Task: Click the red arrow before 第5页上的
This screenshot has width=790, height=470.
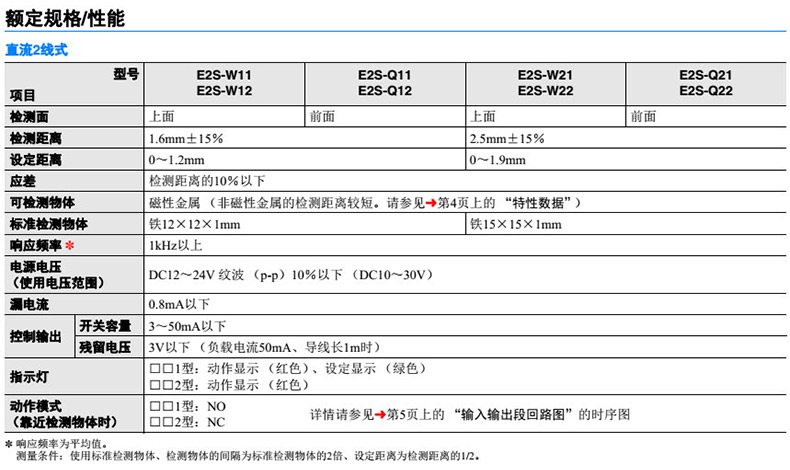Action: (x=380, y=413)
